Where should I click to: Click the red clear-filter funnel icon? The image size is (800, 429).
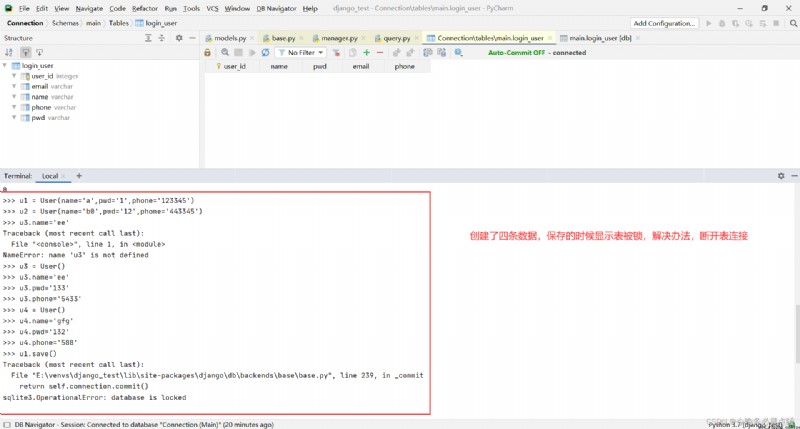point(336,53)
